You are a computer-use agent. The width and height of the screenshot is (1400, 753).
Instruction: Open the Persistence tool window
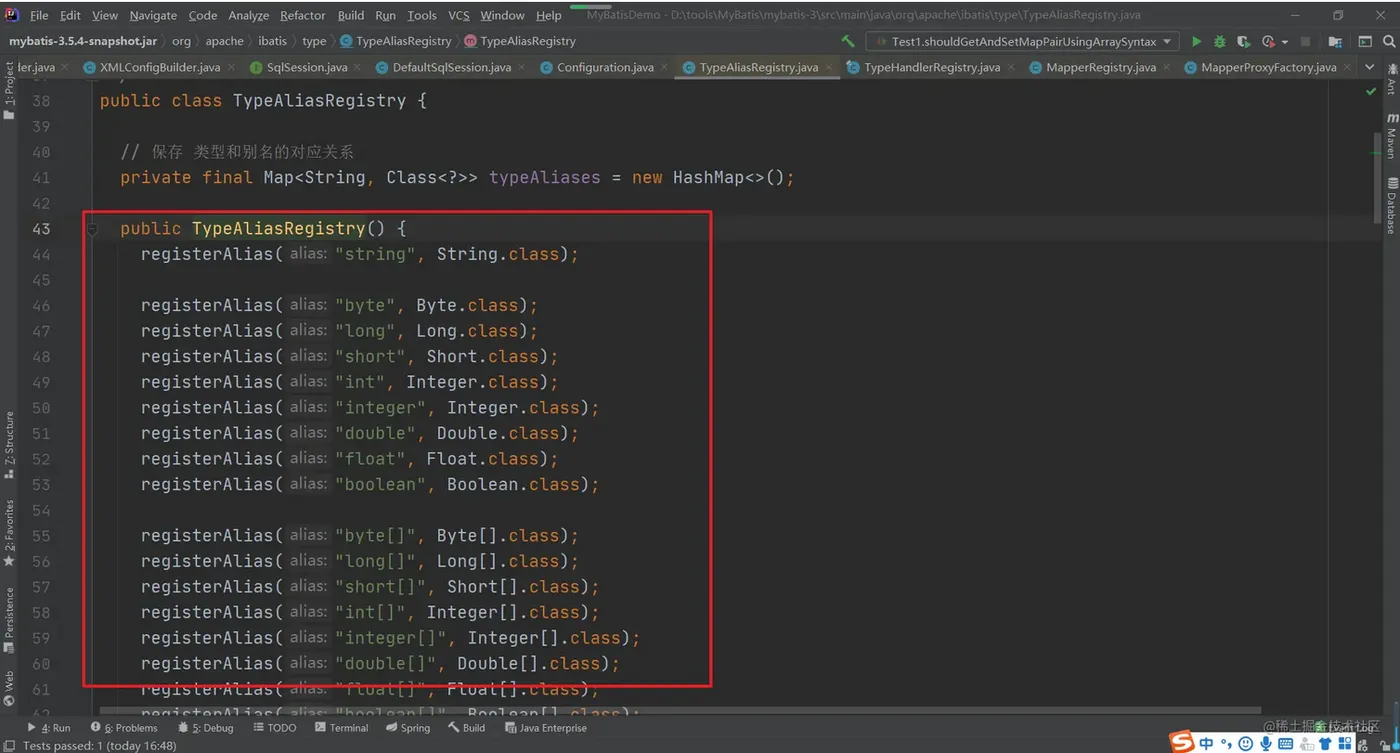(x=9, y=619)
